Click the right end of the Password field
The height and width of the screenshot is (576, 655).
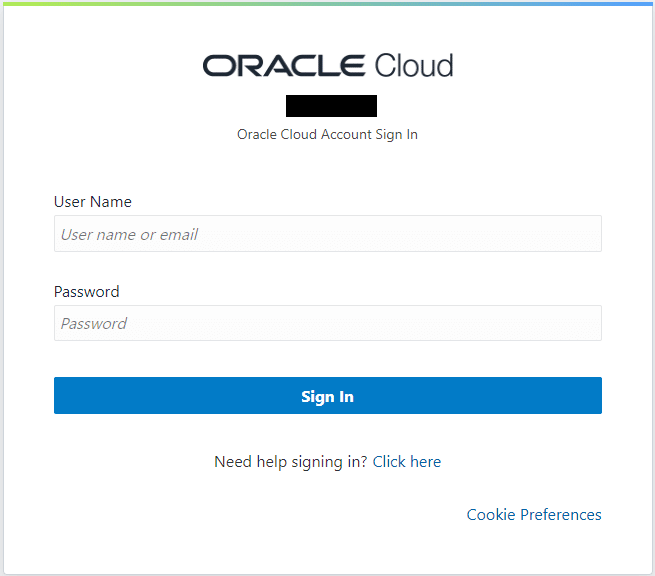(x=590, y=323)
